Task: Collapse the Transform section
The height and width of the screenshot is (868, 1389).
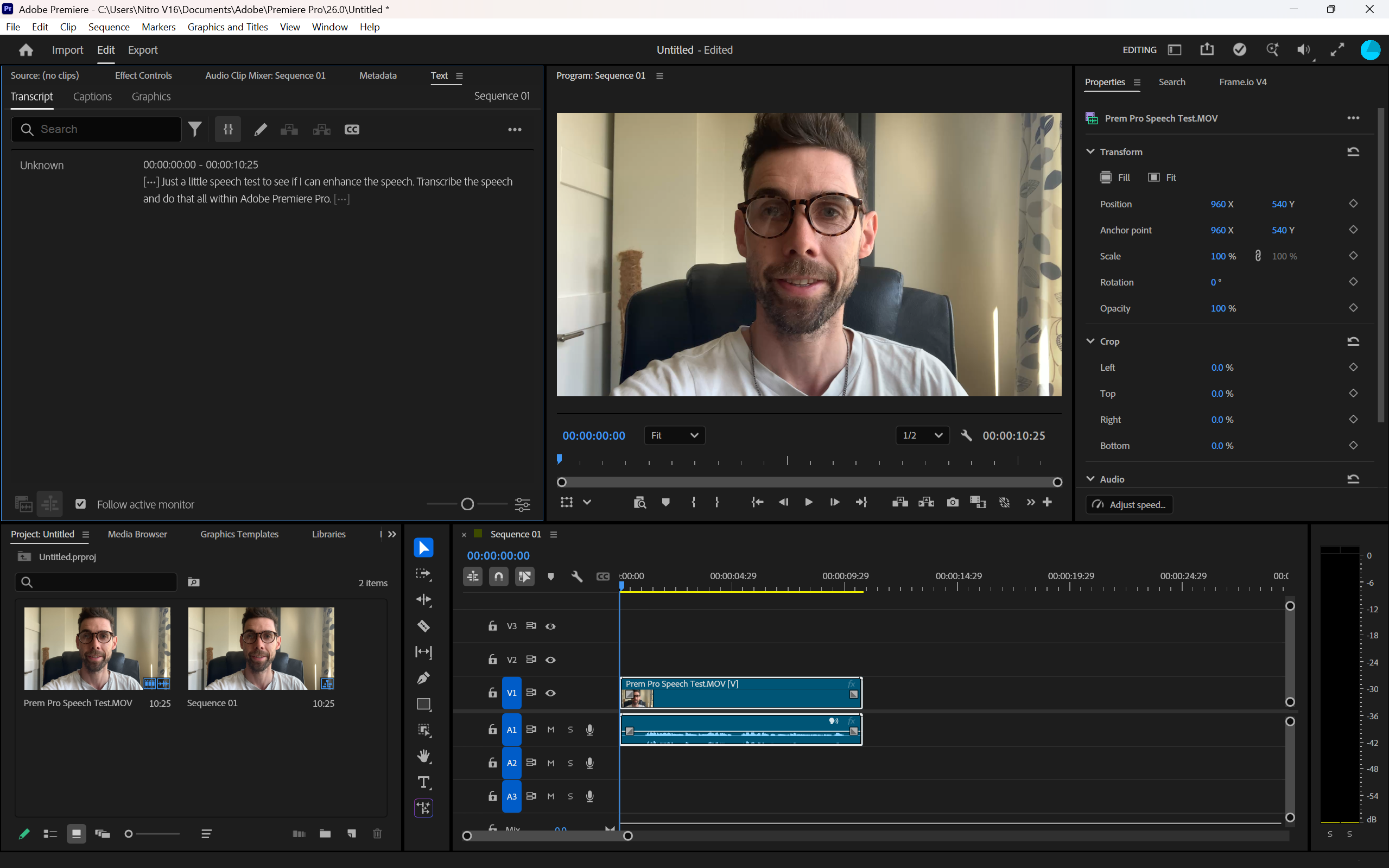Action: coord(1090,151)
